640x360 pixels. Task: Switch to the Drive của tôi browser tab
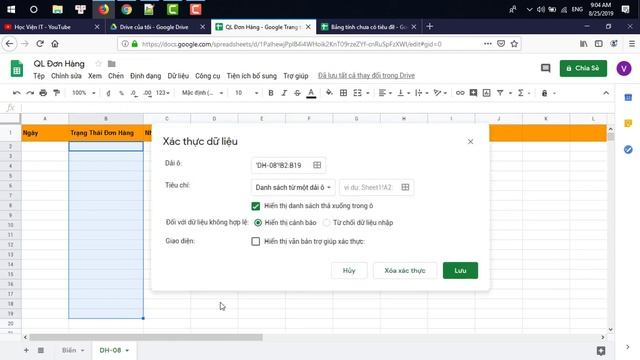[154, 27]
